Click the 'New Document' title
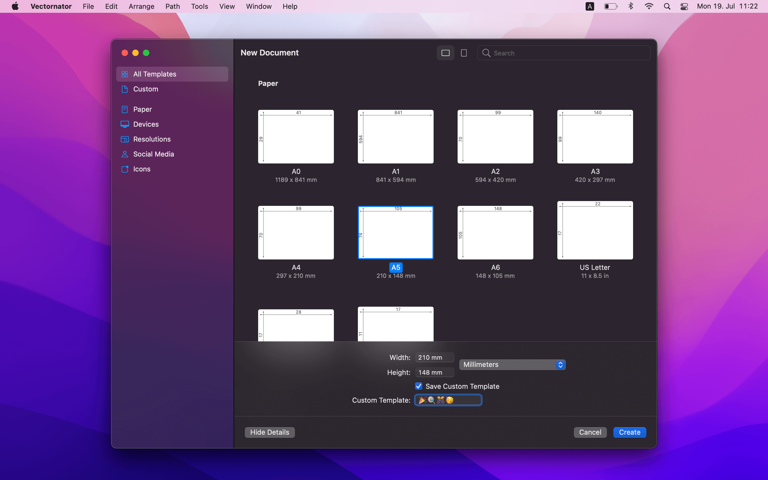The image size is (768, 480). pos(269,53)
